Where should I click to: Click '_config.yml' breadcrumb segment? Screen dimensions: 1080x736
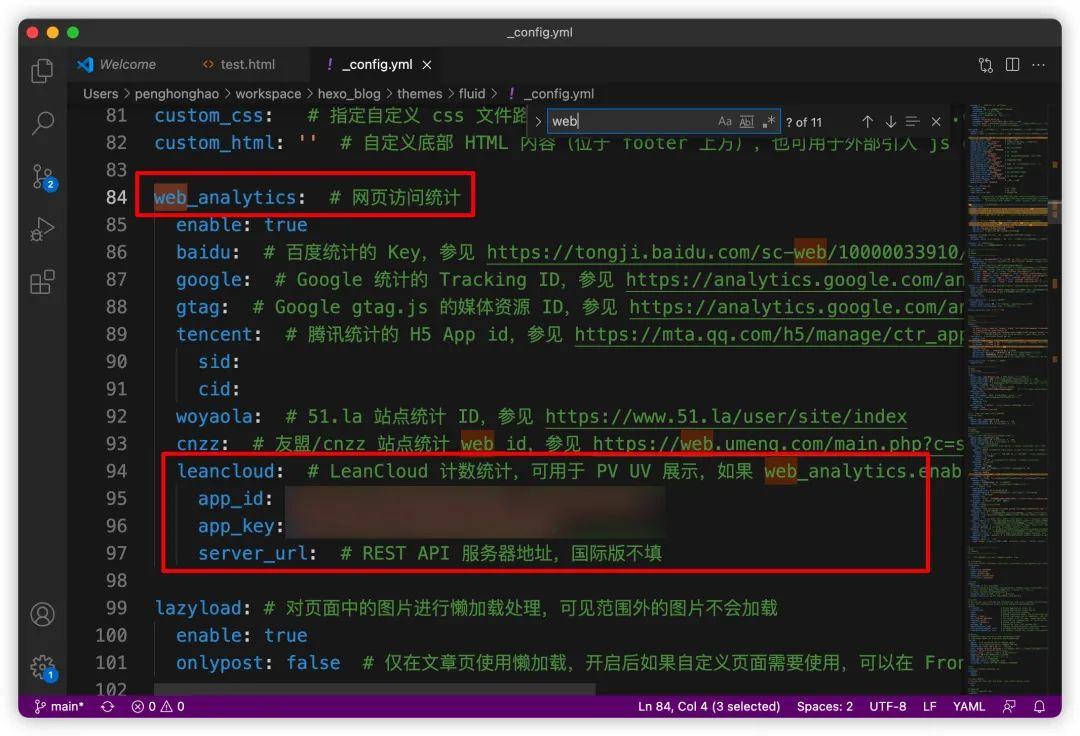point(559,94)
